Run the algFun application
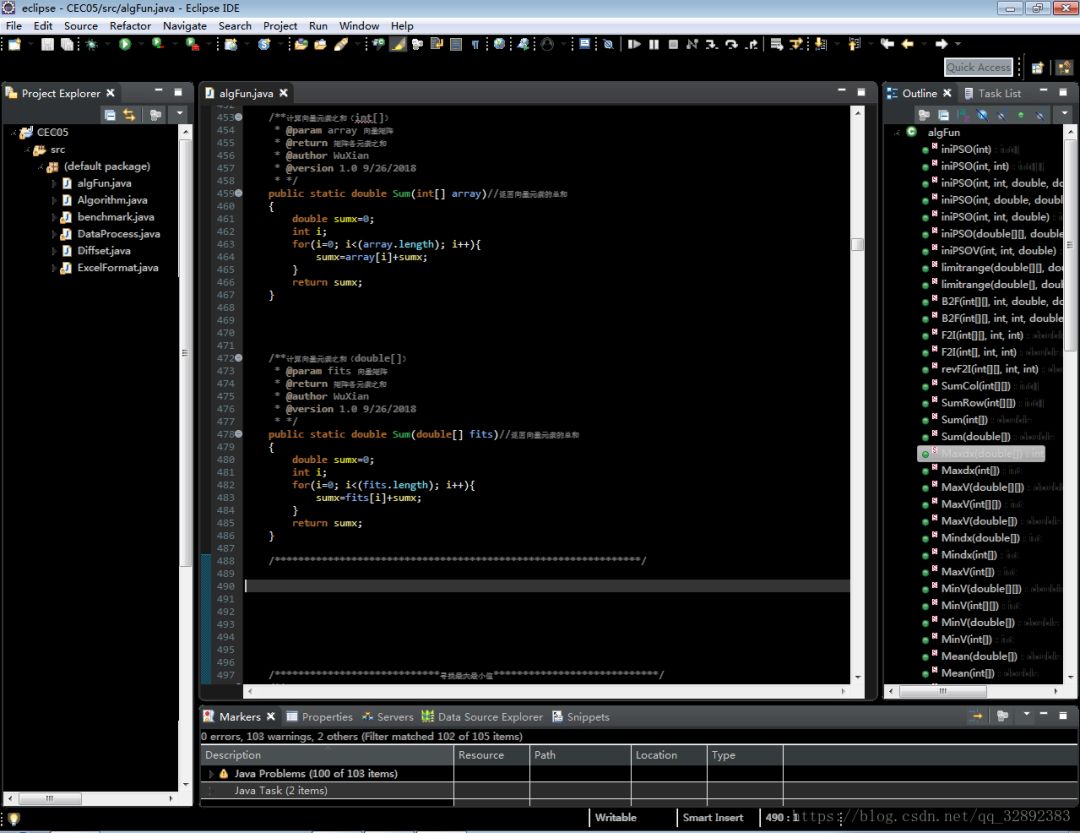 (124, 45)
